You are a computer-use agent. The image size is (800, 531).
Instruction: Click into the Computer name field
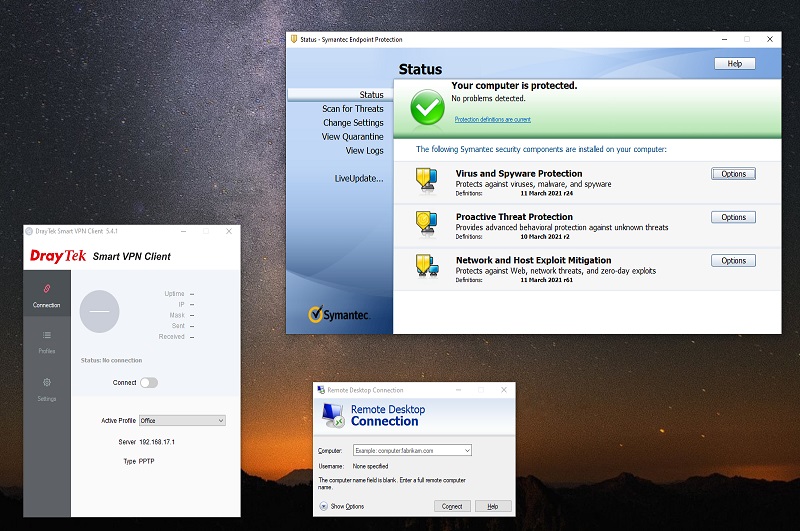point(412,450)
